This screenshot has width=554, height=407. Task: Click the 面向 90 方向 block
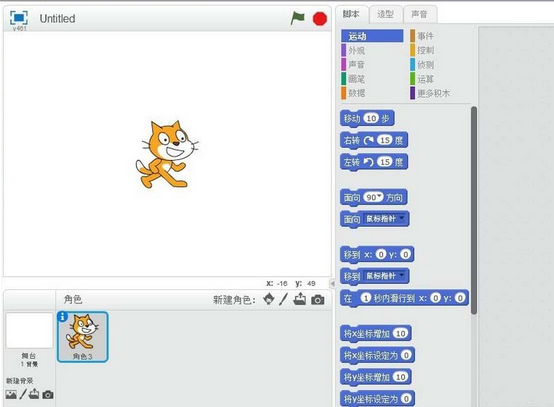click(x=373, y=197)
